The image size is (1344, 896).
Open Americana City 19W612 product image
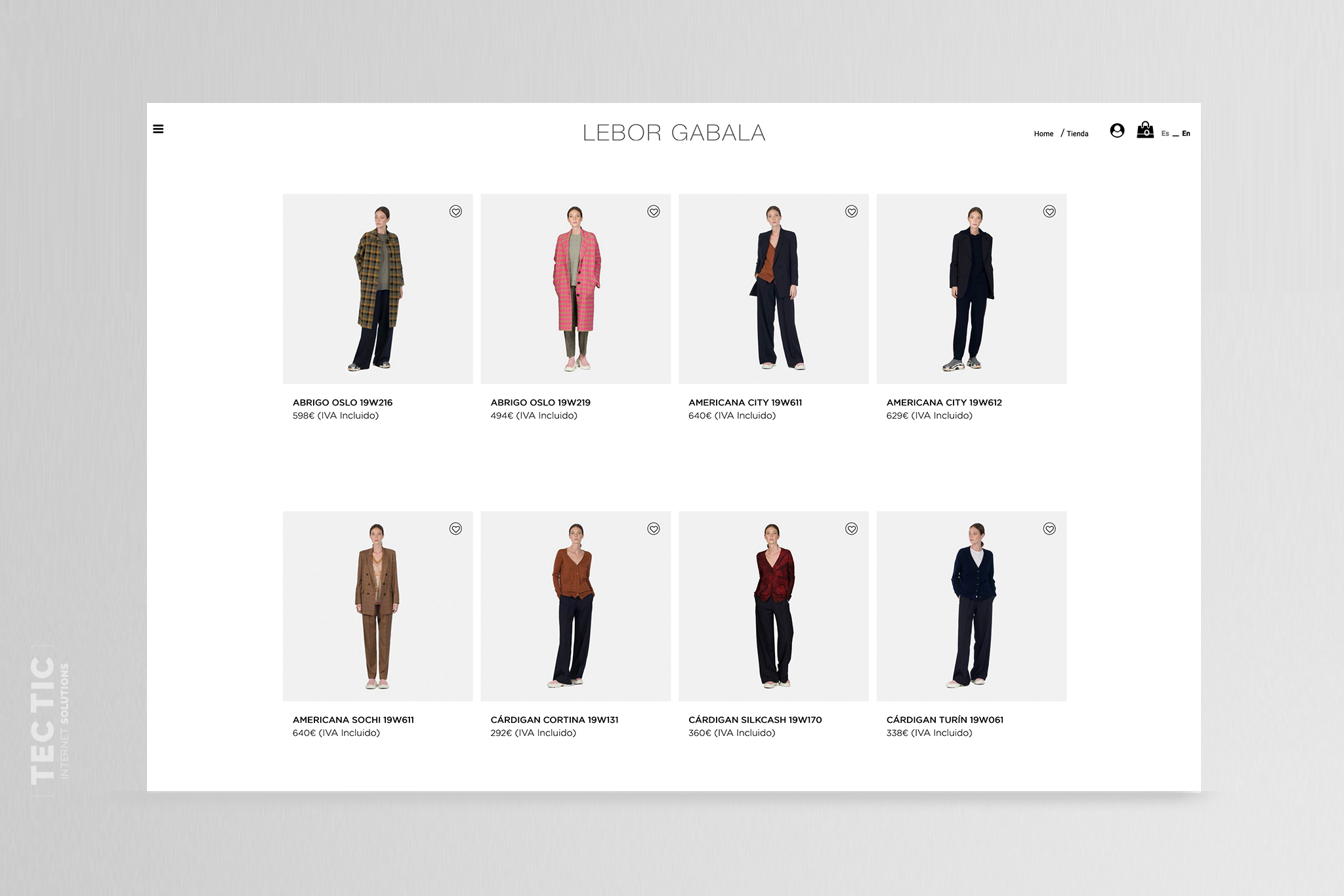click(x=971, y=289)
